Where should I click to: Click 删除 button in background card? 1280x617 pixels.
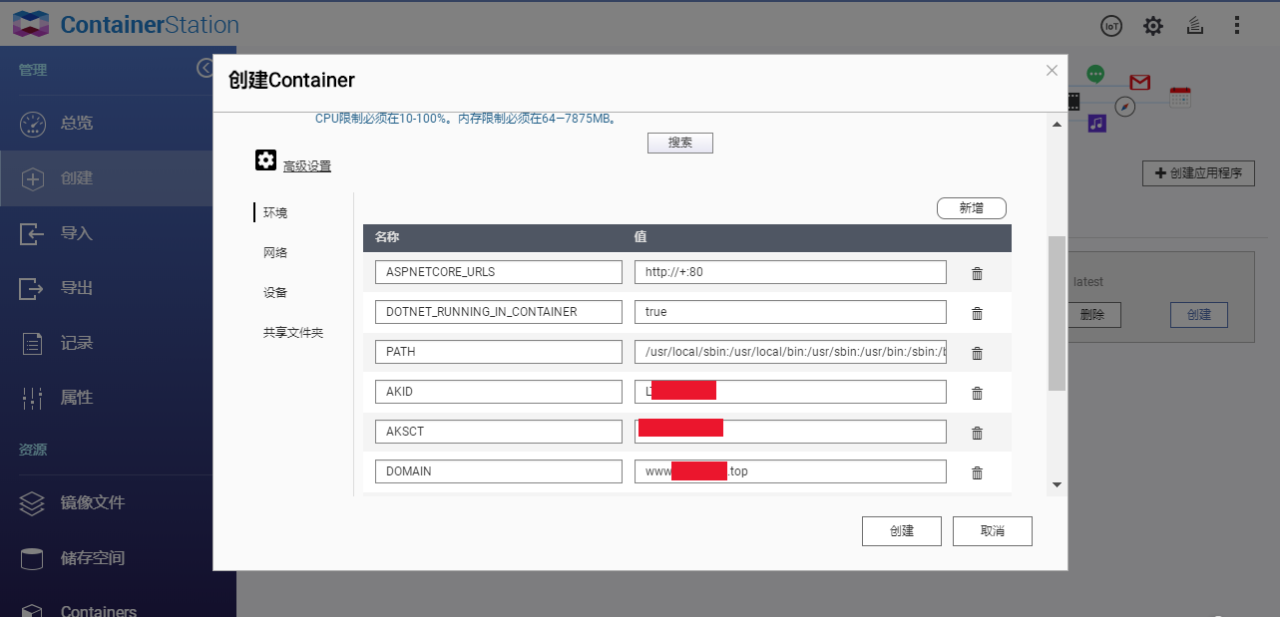point(1093,314)
